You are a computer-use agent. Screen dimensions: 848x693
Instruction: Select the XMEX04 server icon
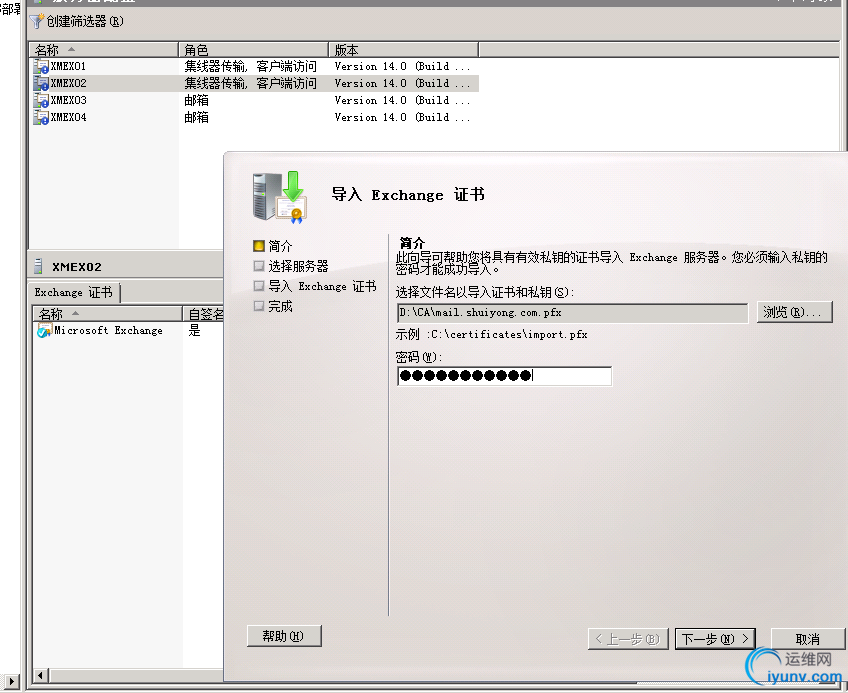tap(40, 117)
